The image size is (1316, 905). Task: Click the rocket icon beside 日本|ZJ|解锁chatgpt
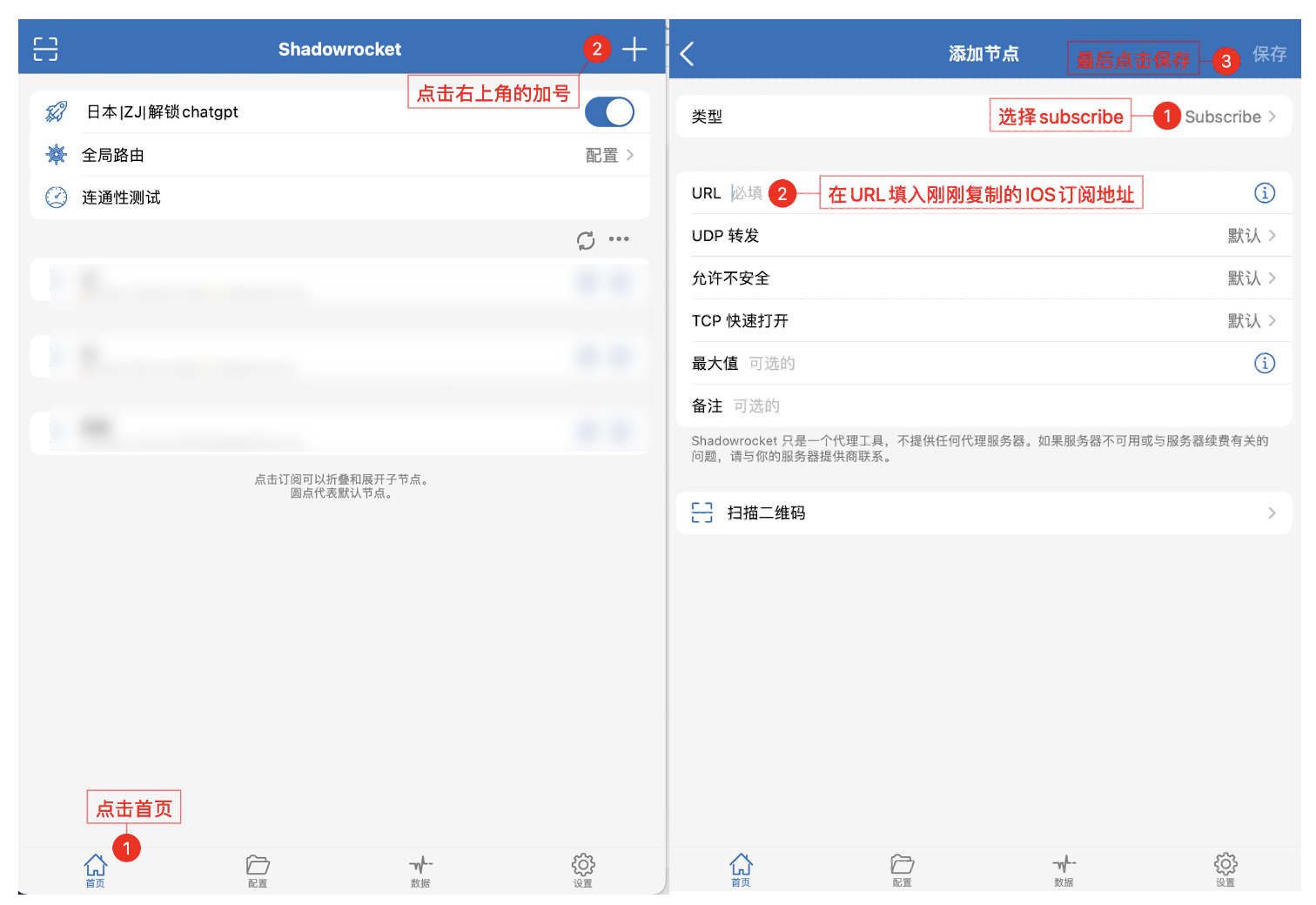pyautogui.click(x=57, y=111)
